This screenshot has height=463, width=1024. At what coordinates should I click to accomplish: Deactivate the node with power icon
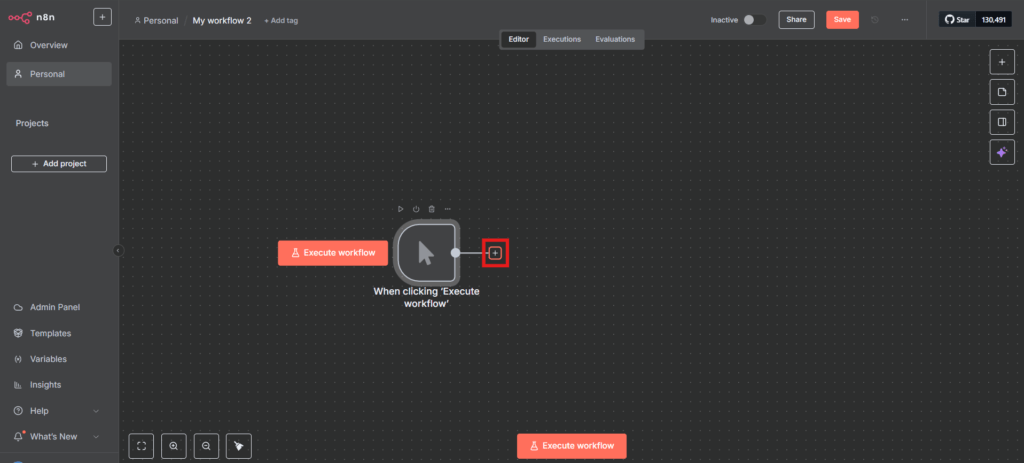(x=416, y=209)
